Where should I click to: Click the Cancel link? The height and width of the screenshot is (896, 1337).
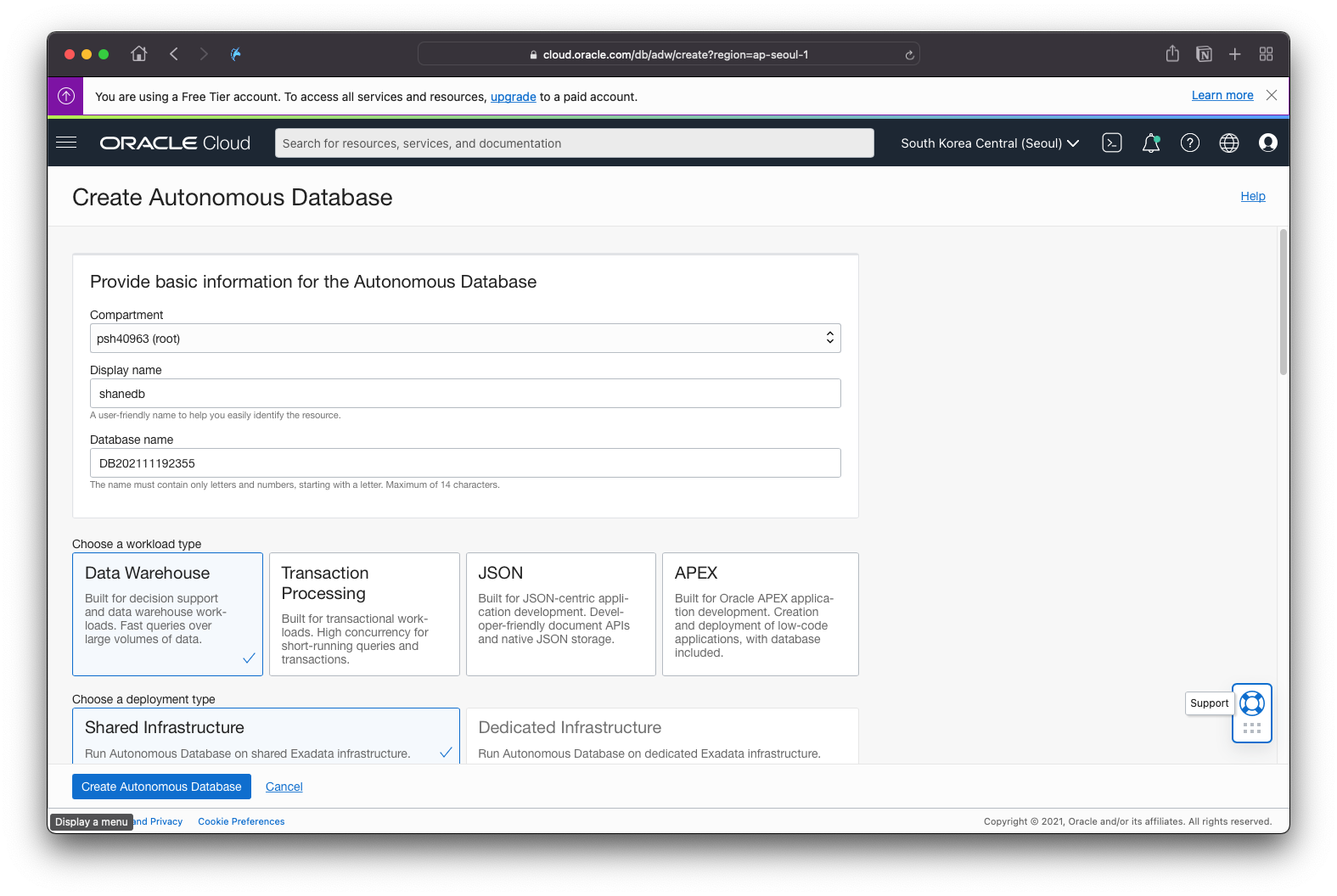(x=284, y=787)
